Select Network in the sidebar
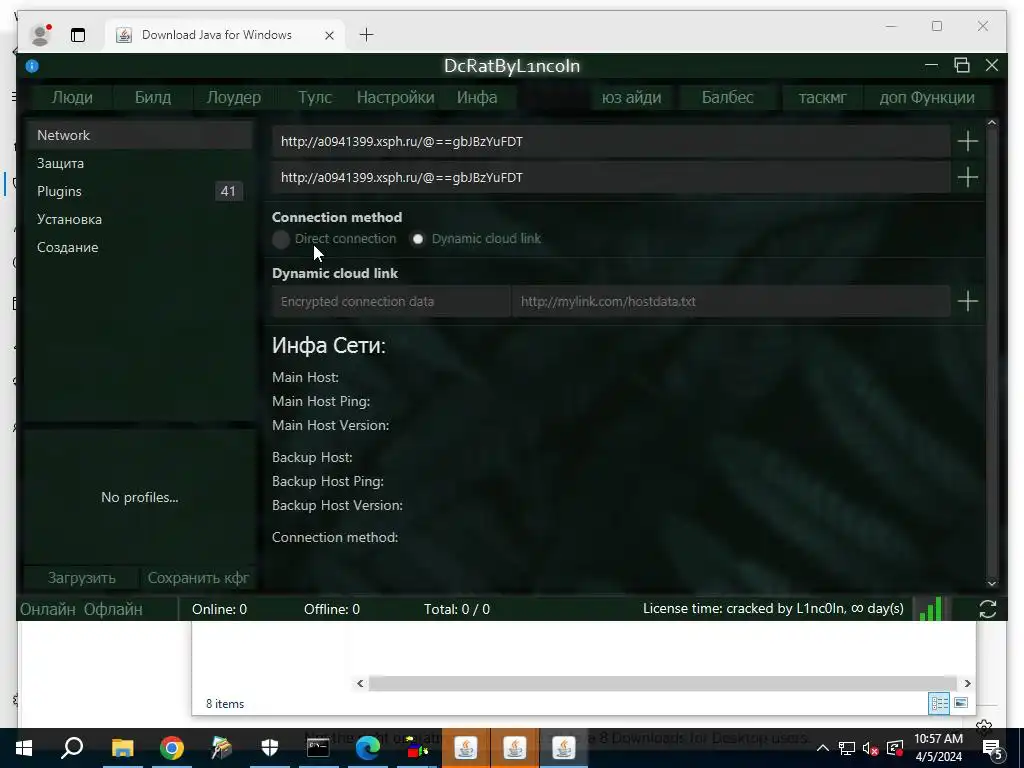Viewport: 1024px width, 768px height. point(139,135)
